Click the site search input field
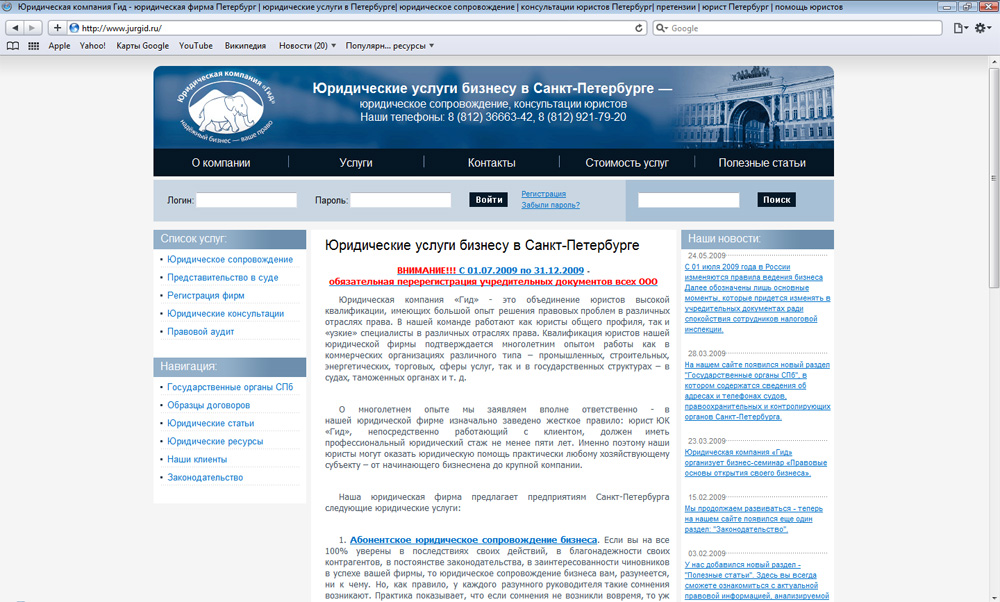Image resolution: width=1000 pixels, height=602 pixels. [689, 200]
